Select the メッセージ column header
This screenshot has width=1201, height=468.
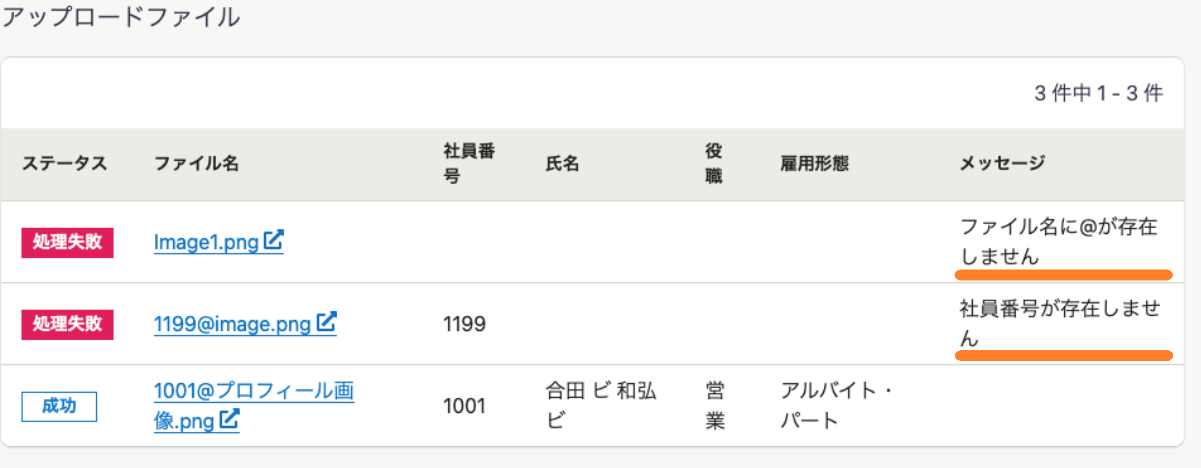click(1002, 164)
